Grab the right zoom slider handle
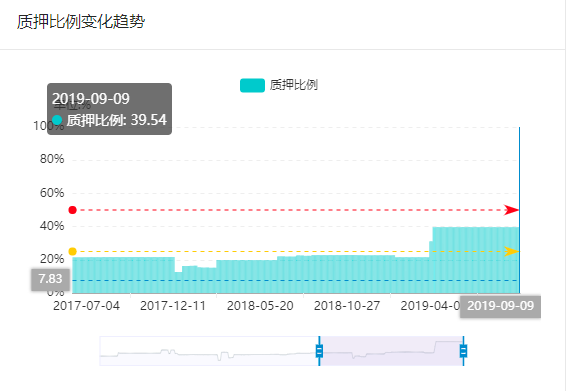The width and height of the screenshot is (566, 391). click(x=463, y=351)
